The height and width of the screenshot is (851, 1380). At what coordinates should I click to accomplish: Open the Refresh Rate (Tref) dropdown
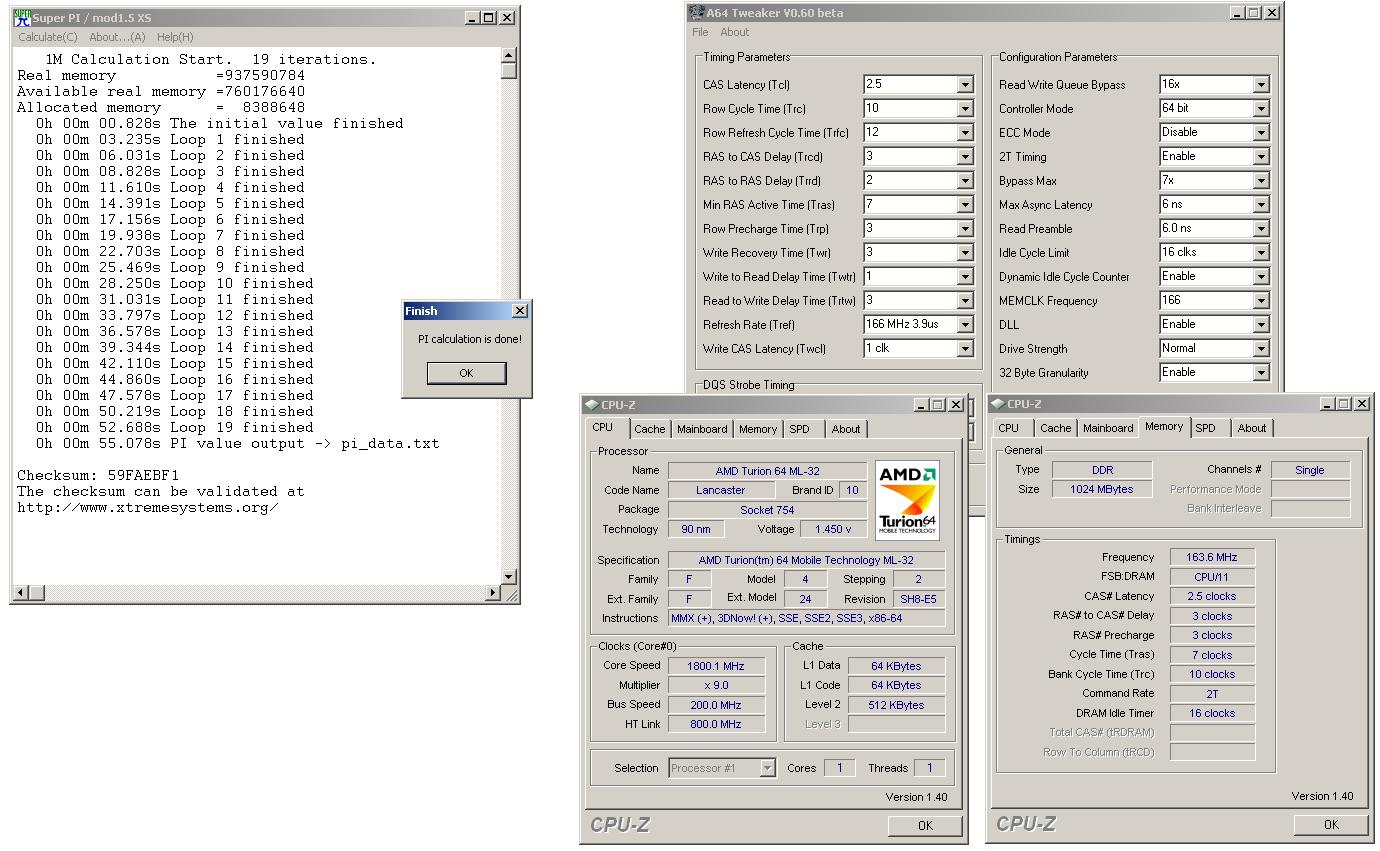[x=965, y=325]
